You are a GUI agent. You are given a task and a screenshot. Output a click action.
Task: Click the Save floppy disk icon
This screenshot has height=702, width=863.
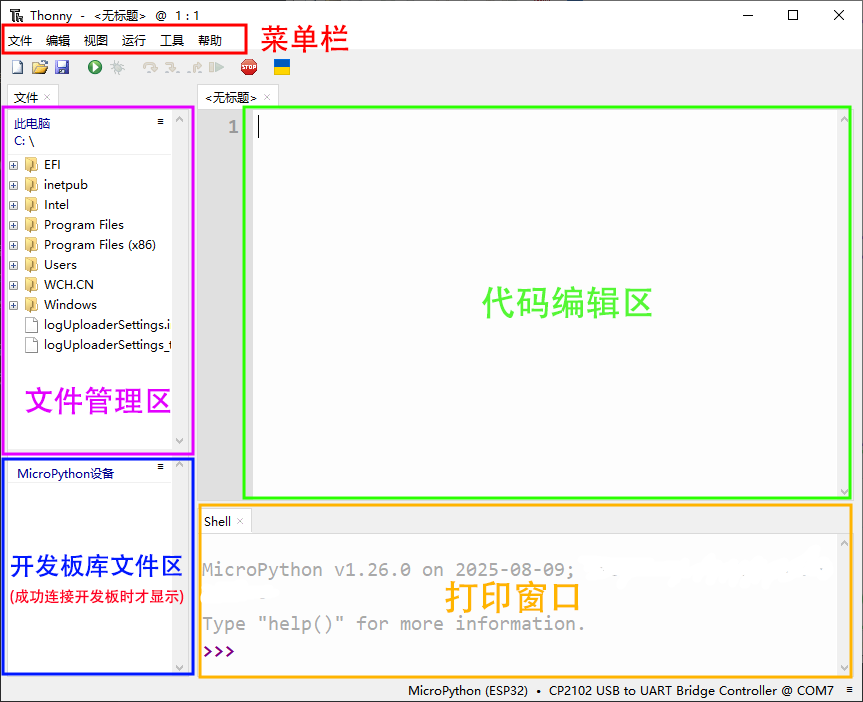pos(62,67)
